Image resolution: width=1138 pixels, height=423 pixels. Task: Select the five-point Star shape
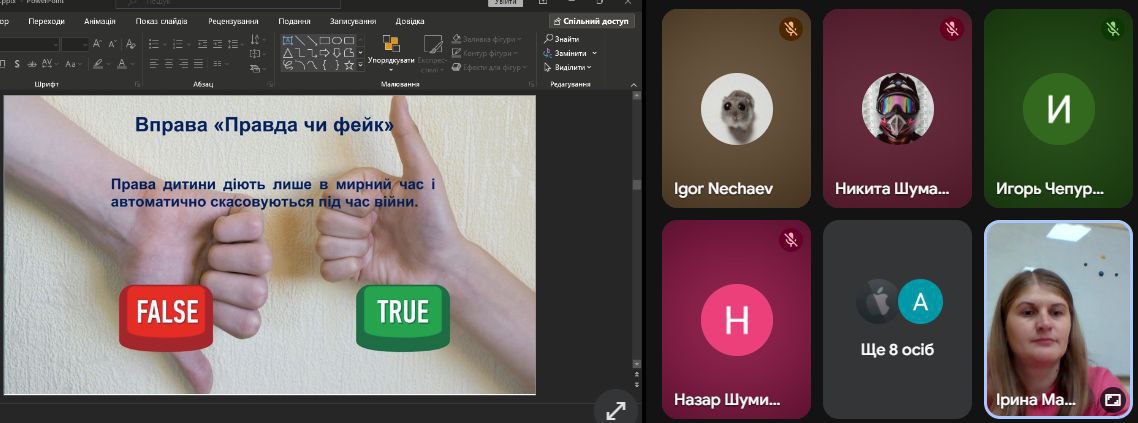348,65
